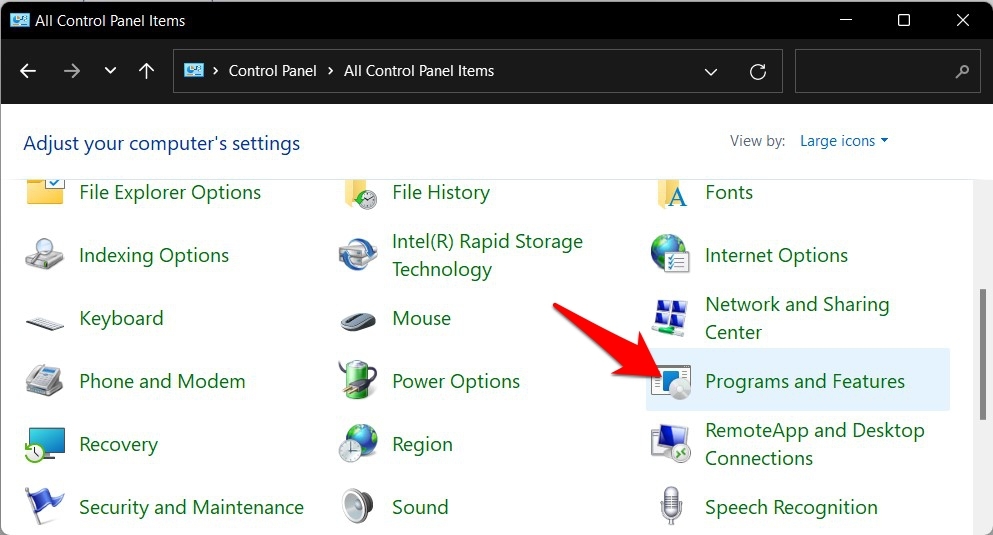
Task: Open the address bar history dropdown
Action: tap(711, 72)
